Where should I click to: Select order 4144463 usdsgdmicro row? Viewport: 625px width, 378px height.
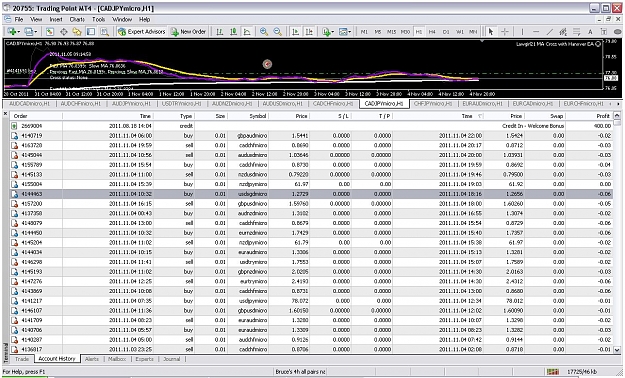(311, 194)
